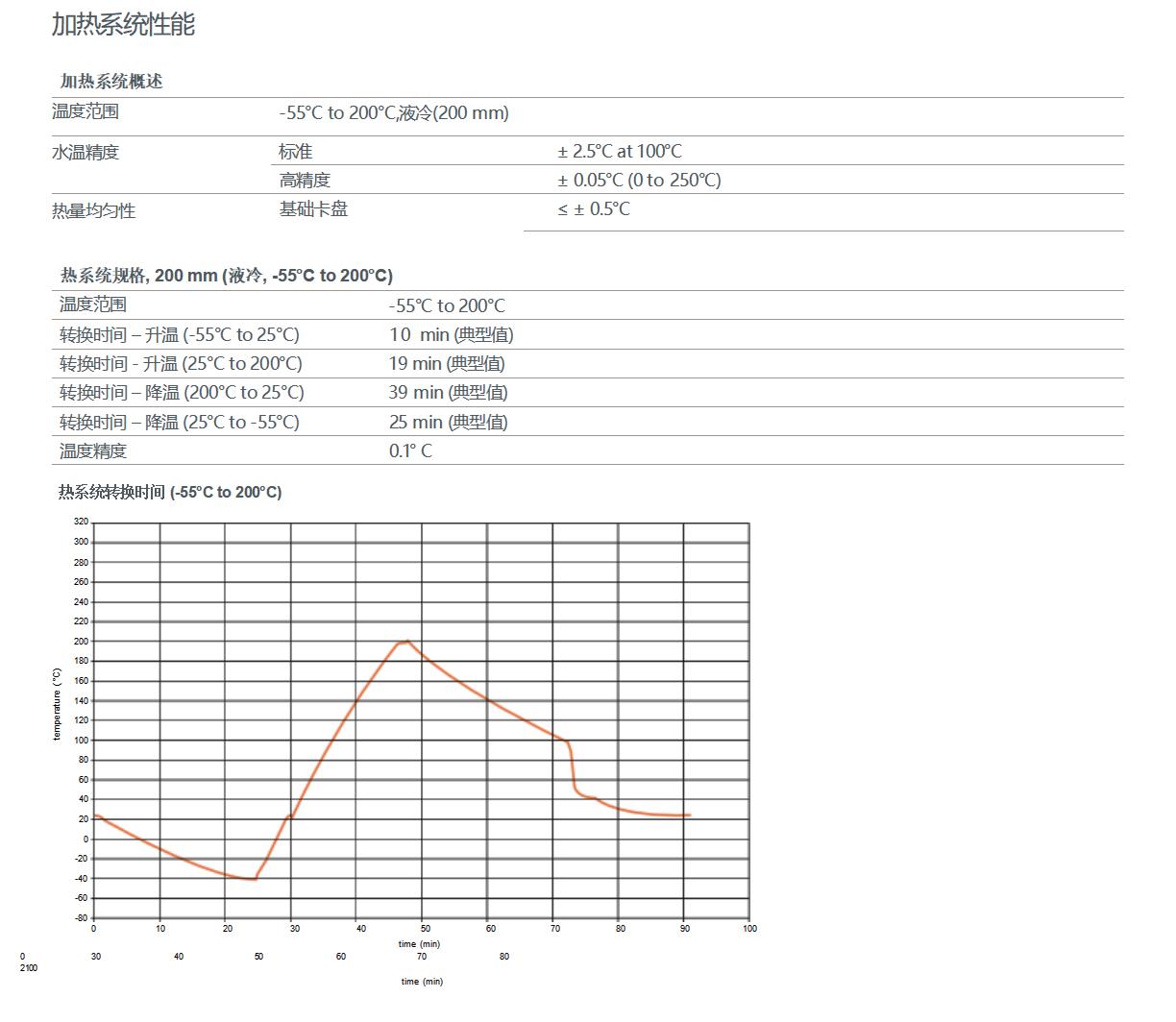Click the 加热系统性能 page title
The height and width of the screenshot is (1022, 1176).
(123, 25)
